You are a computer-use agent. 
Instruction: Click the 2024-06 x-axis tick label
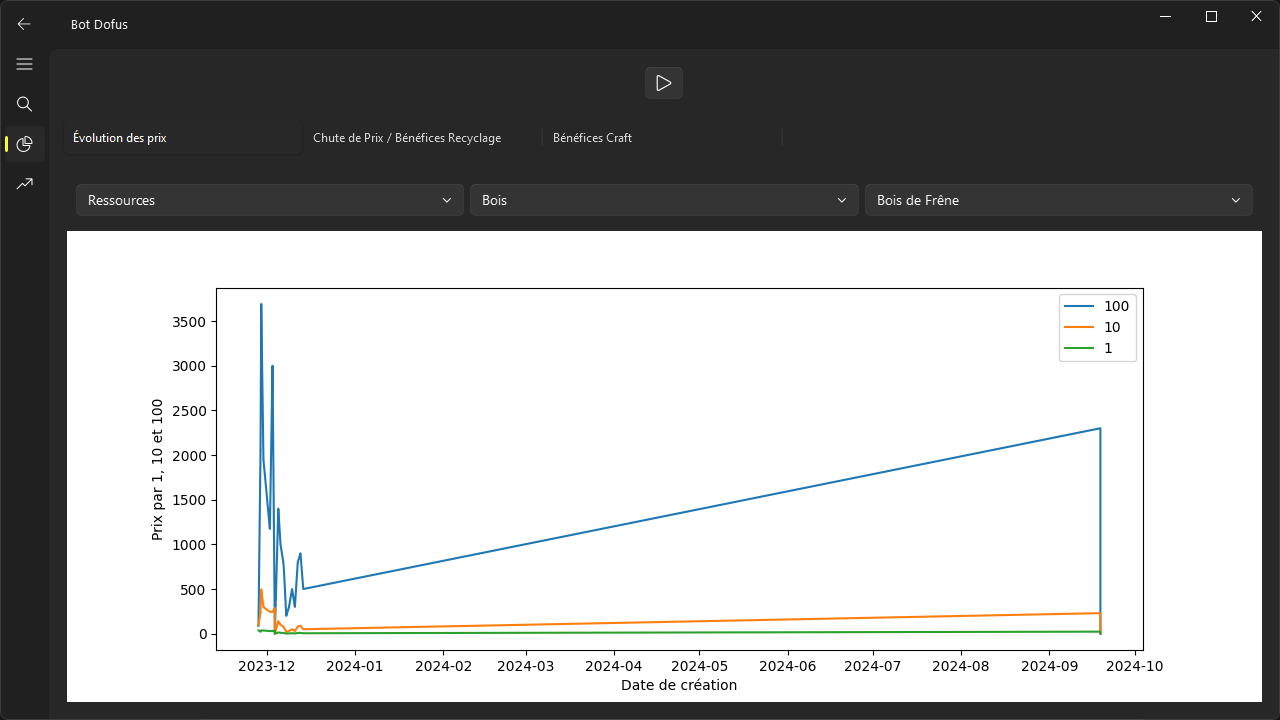click(789, 665)
